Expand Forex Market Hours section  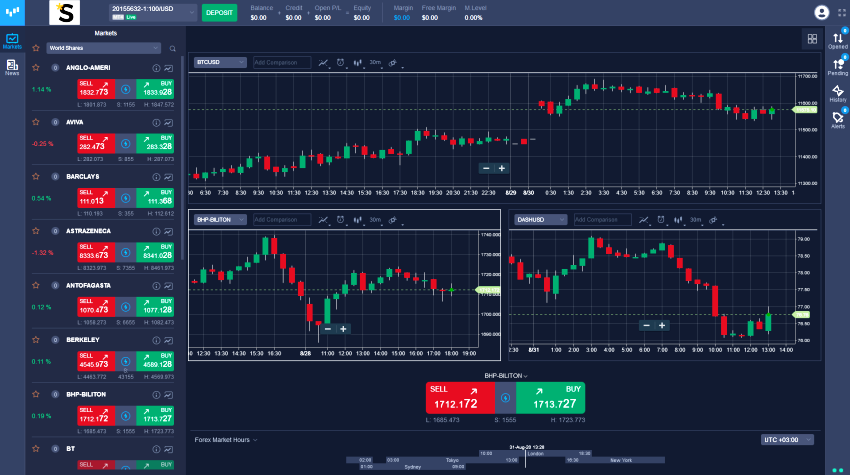226,440
